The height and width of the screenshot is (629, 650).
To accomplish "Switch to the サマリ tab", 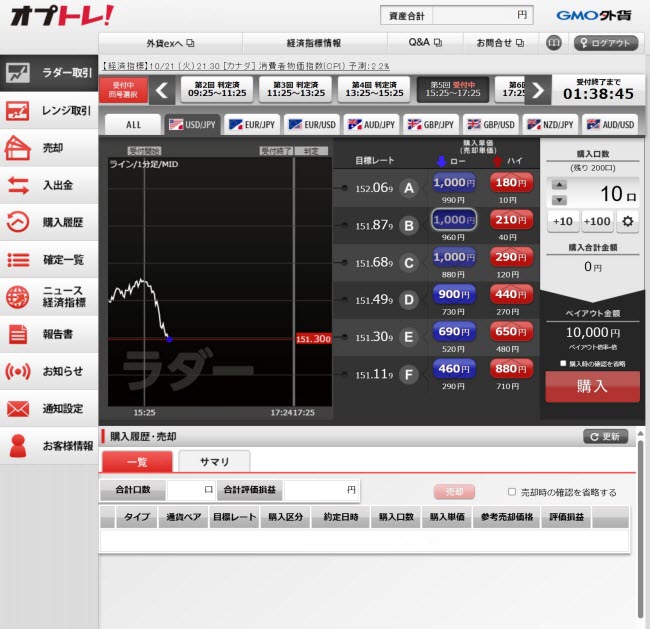I will coord(214,461).
